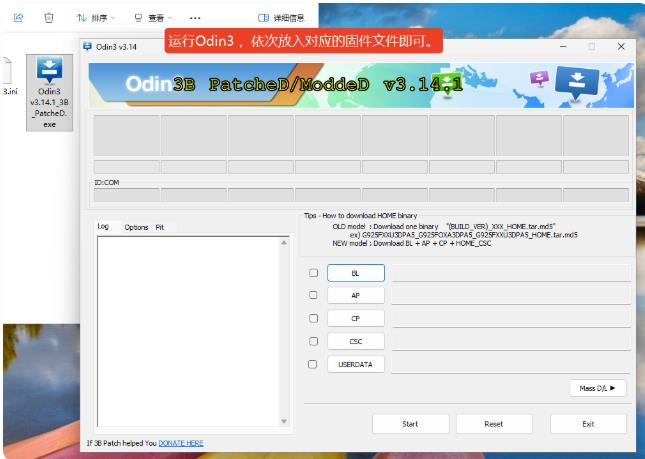Screen dimensions: 645x459
Task: Click the USERDATA file path field
Action: (x=511, y=365)
